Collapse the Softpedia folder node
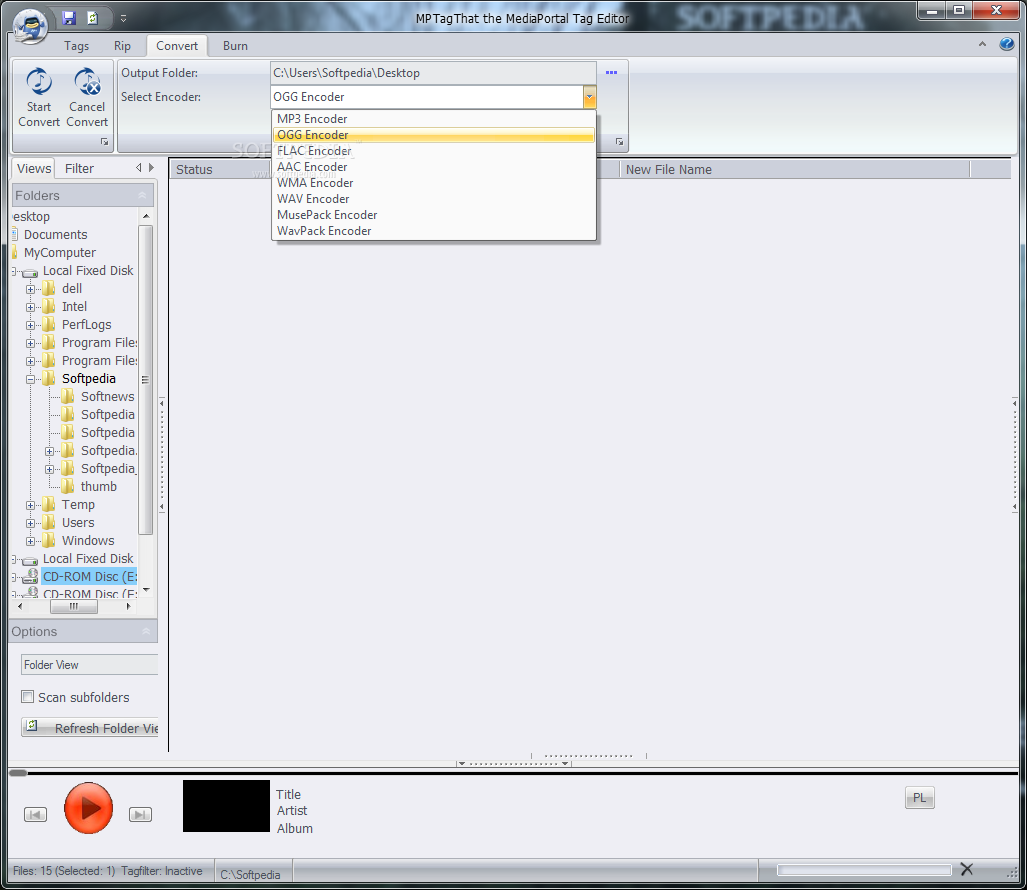This screenshot has height=890, width=1027. click(30, 379)
